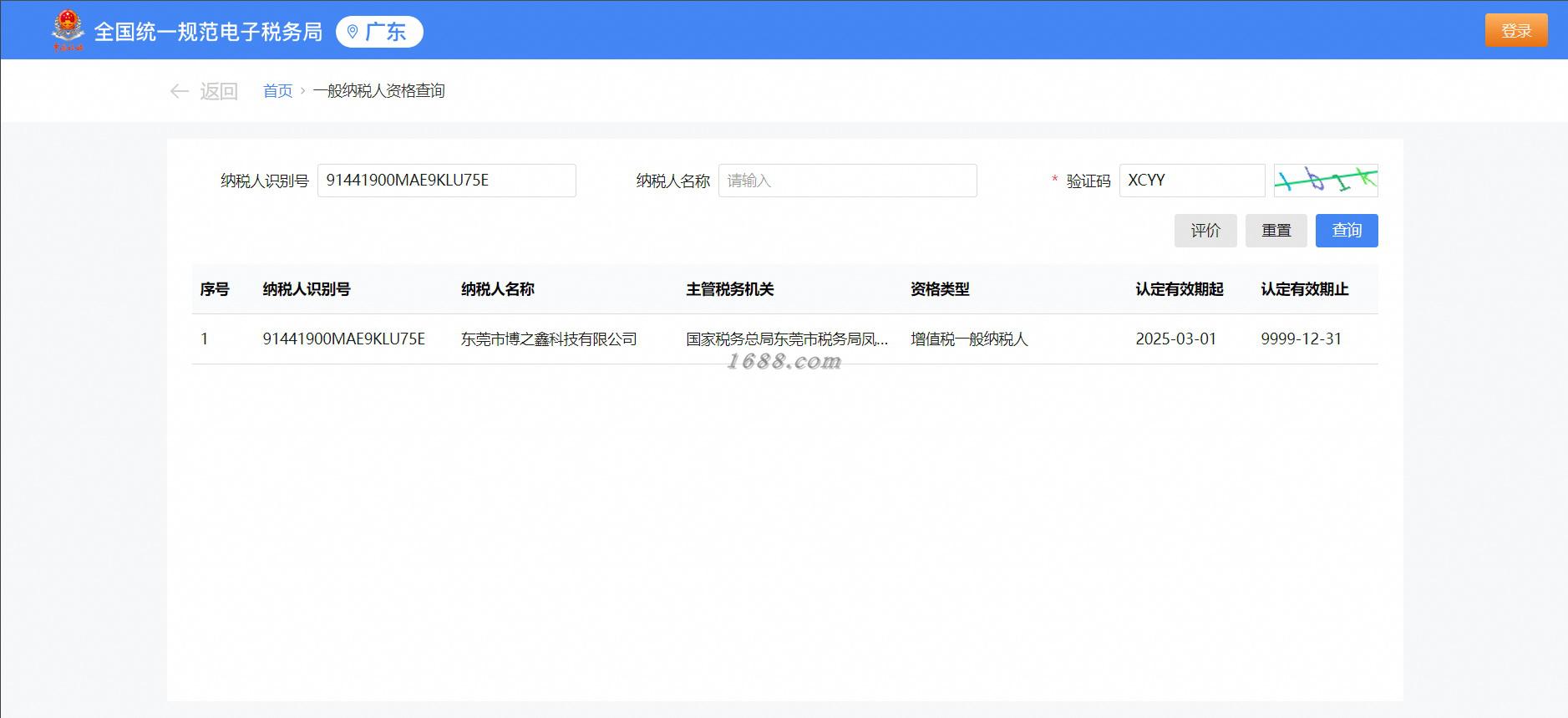Click the 纳税人名称 column header
The height and width of the screenshot is (718, 1568).
click(498, 289)
